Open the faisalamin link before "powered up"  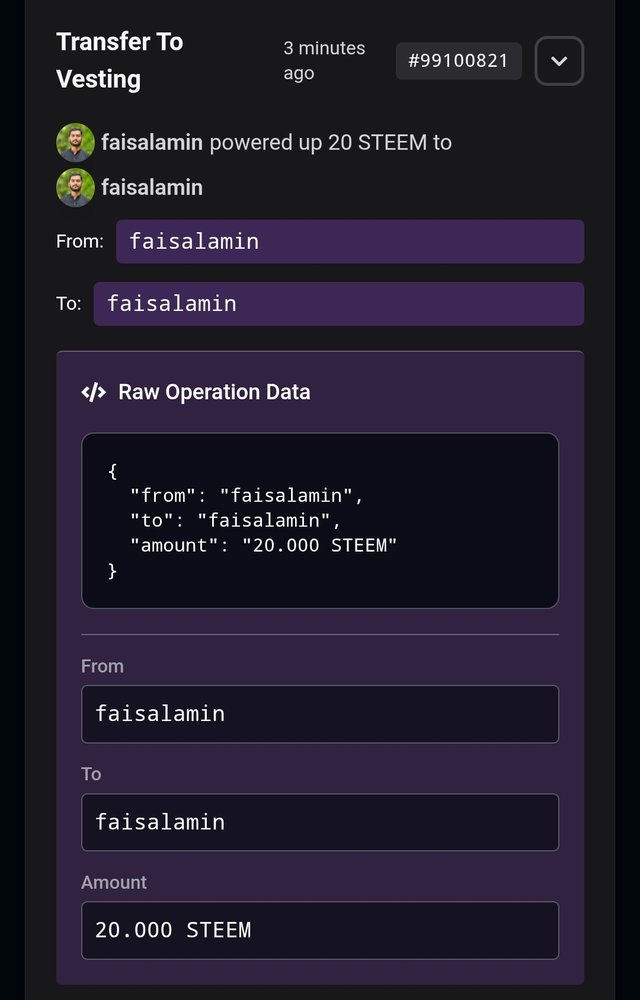tap(152, 143)
